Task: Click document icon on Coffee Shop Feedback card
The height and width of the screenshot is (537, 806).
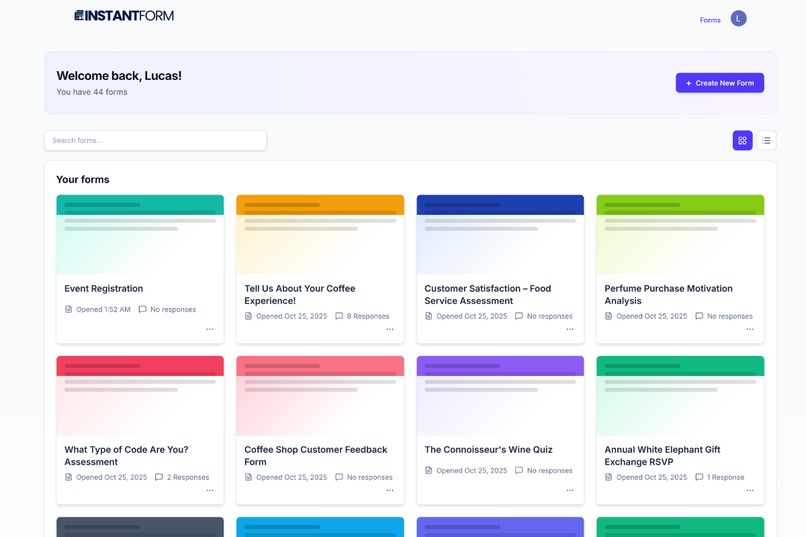Action: [248, 477]
